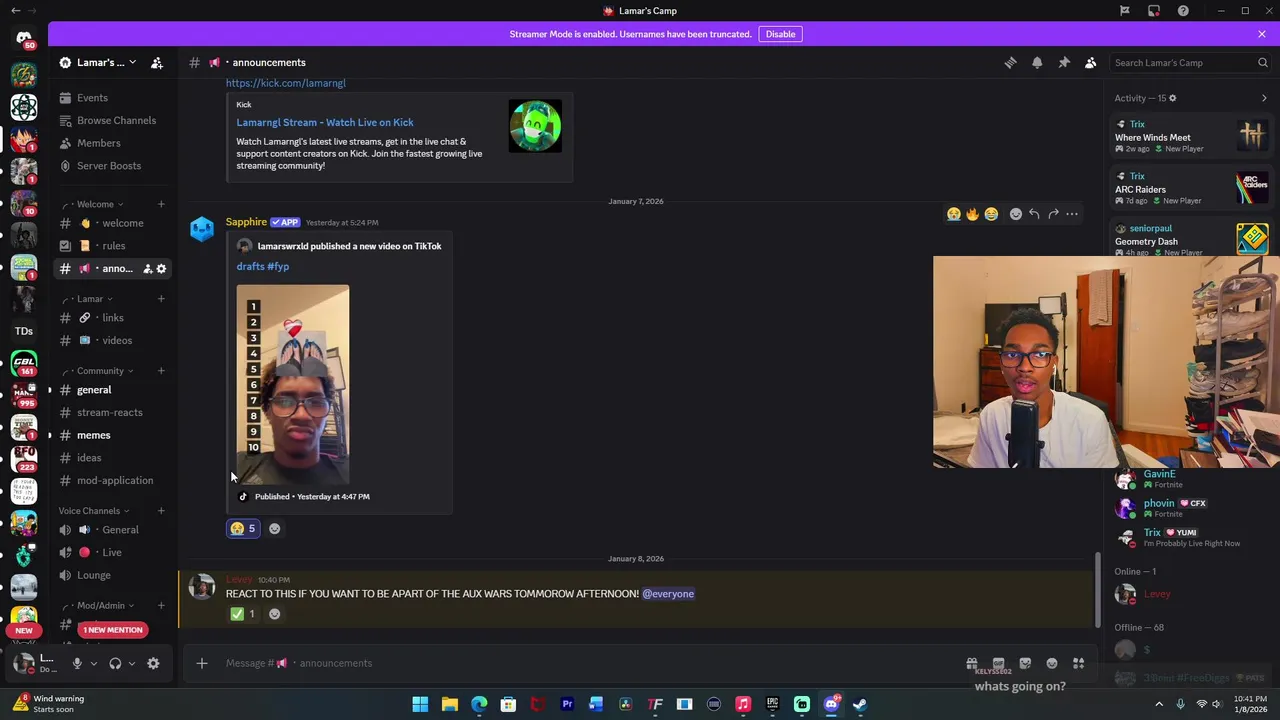Toggle microphone mute in user panel

point(77,664)
